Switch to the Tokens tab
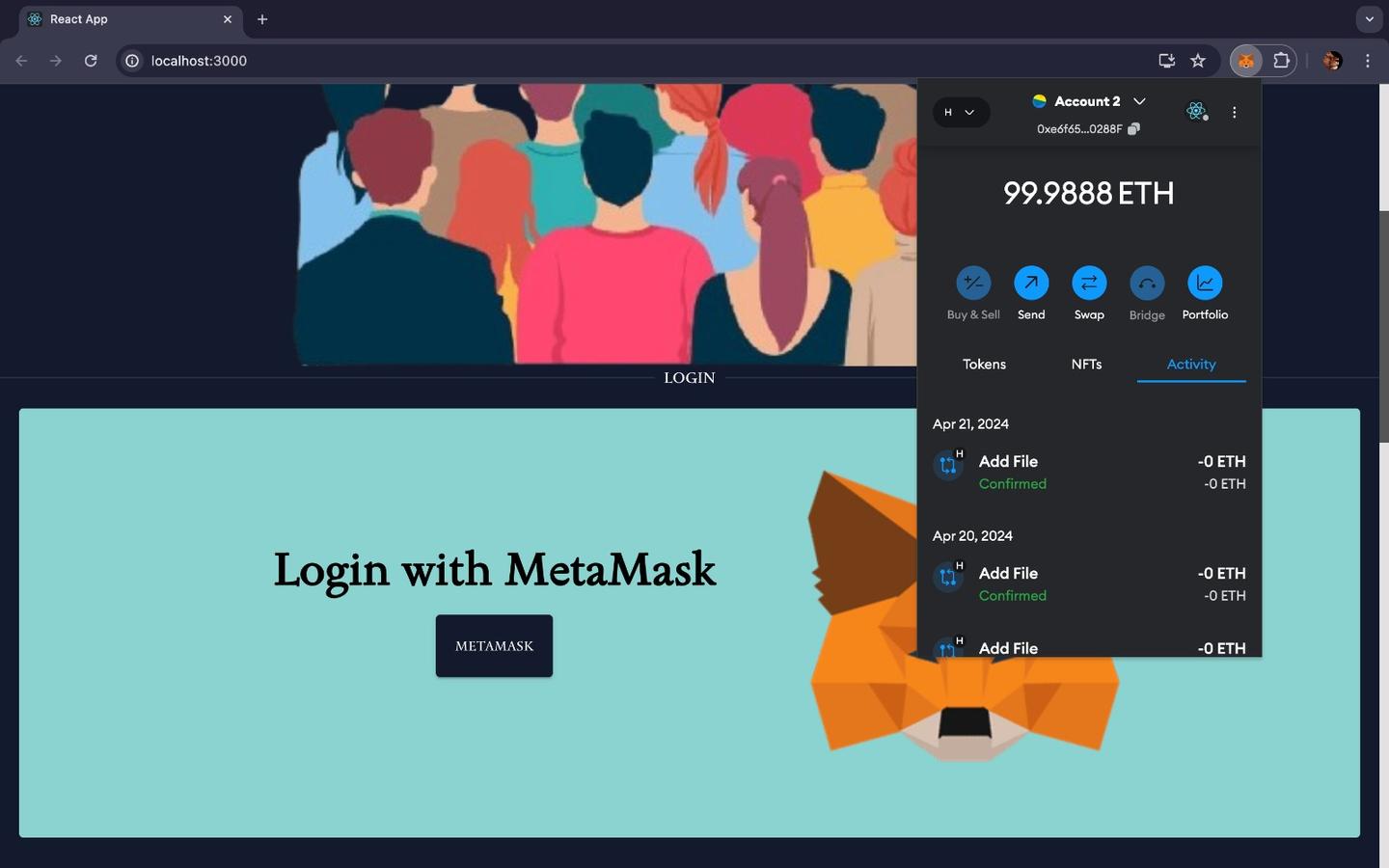This screenshot has height=868, width=1389. [x=984, y=365]
